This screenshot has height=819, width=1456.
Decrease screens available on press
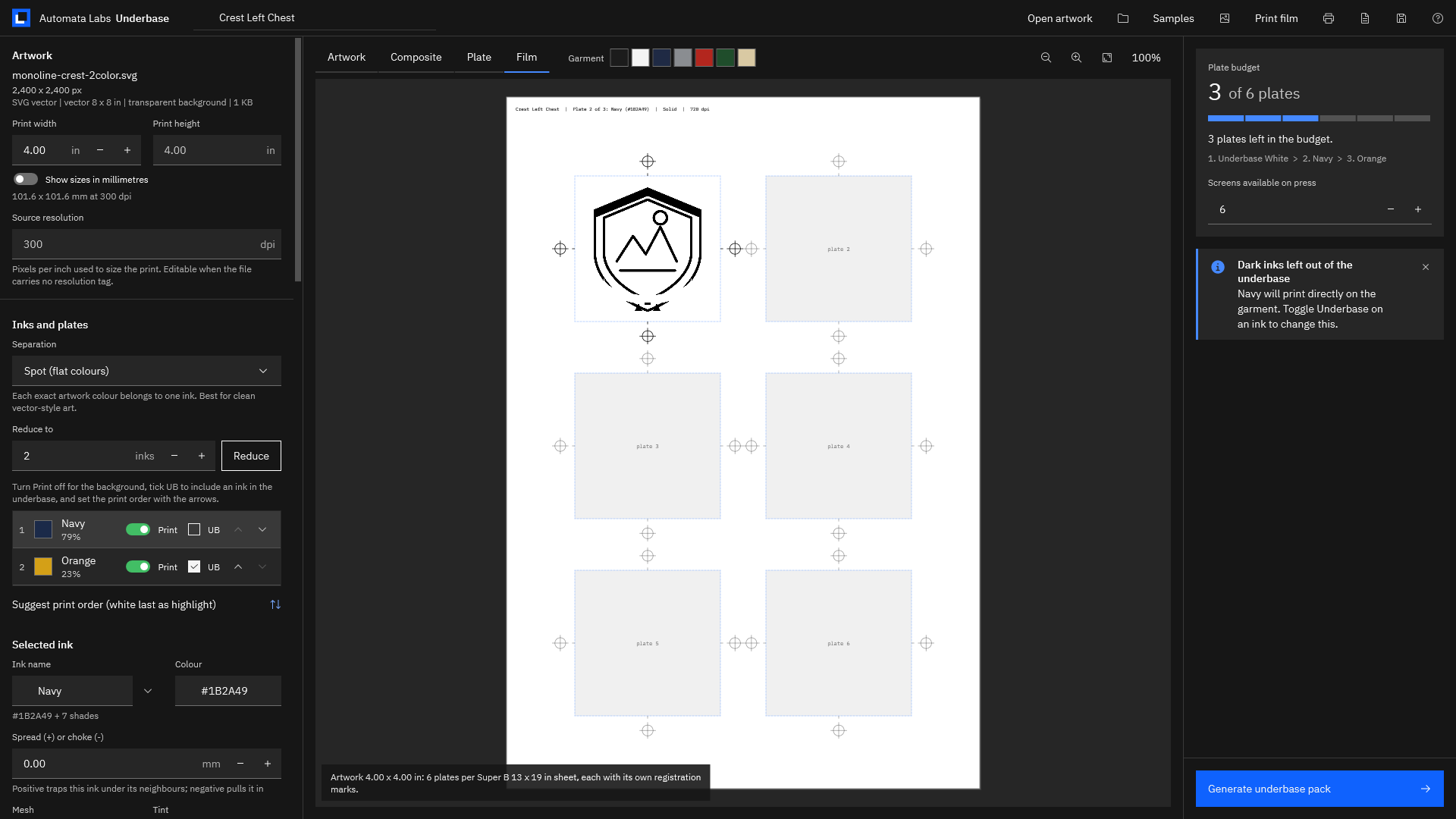[1391, 209]
